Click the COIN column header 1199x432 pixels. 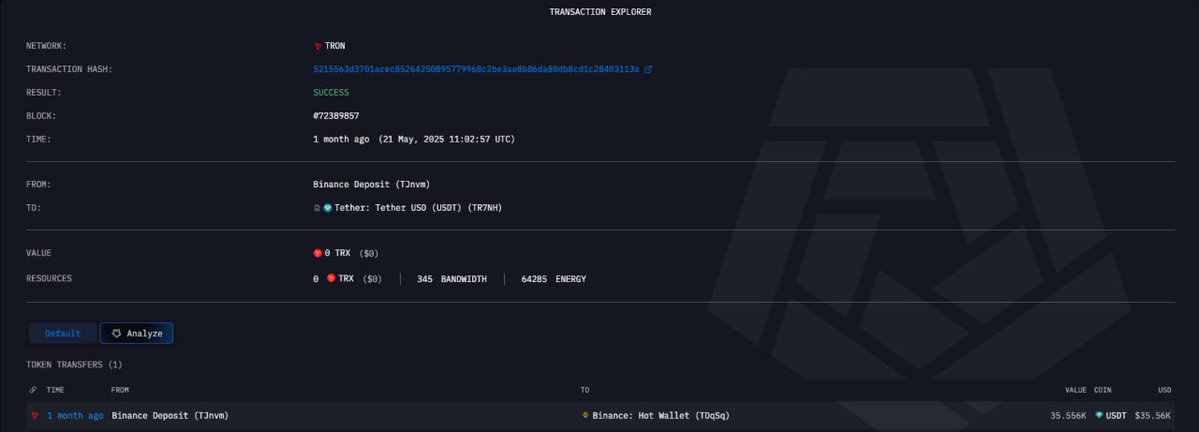click(1103, 390)
